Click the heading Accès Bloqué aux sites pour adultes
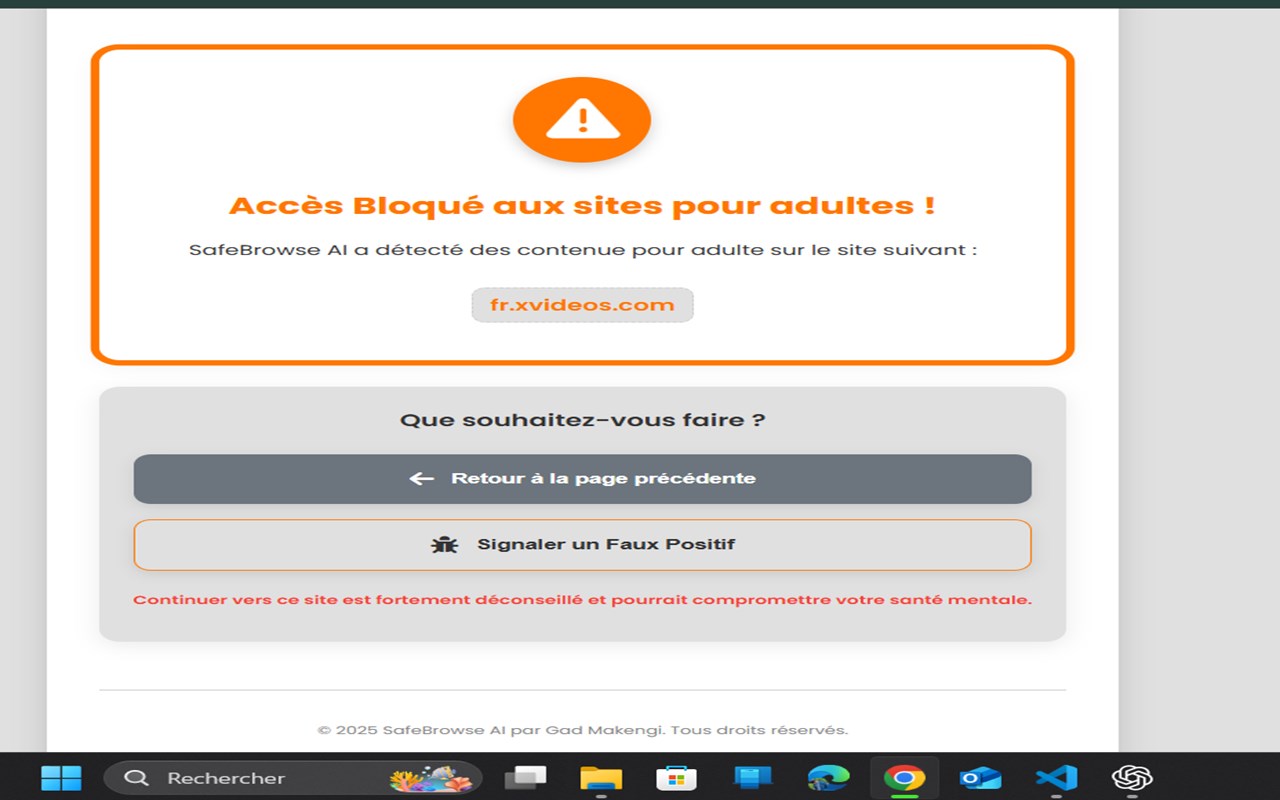 click(x=582, y=206)
